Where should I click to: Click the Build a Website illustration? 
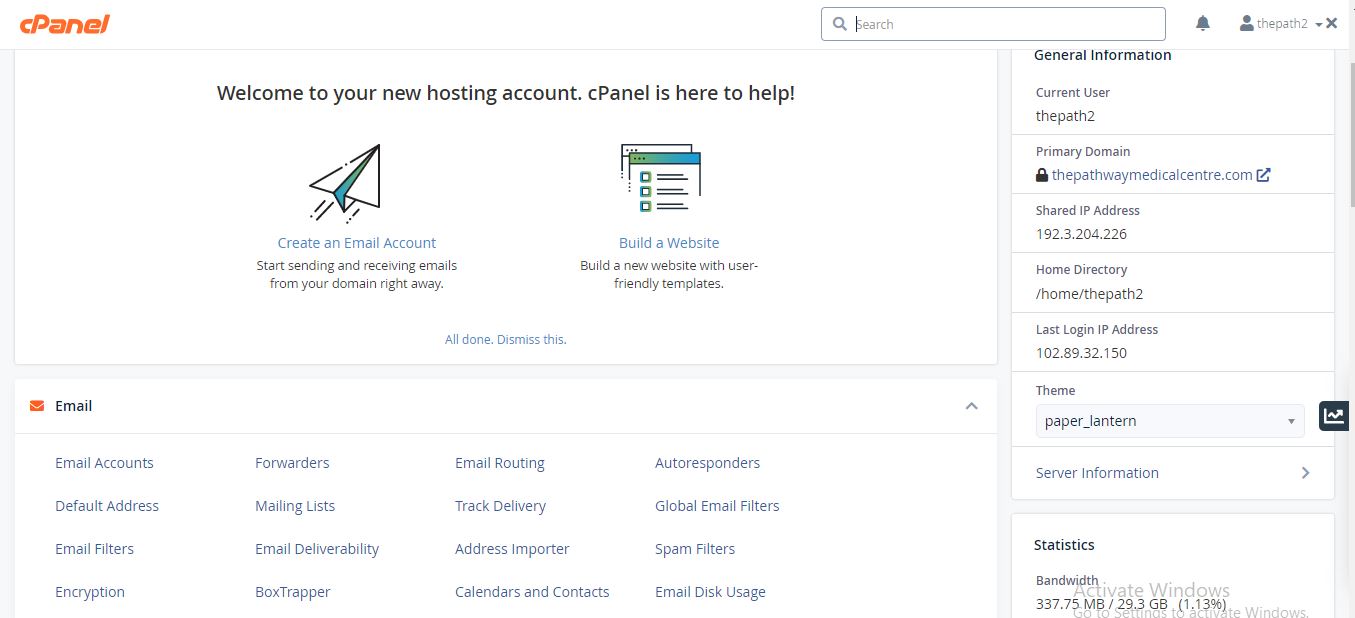(661, 178)
